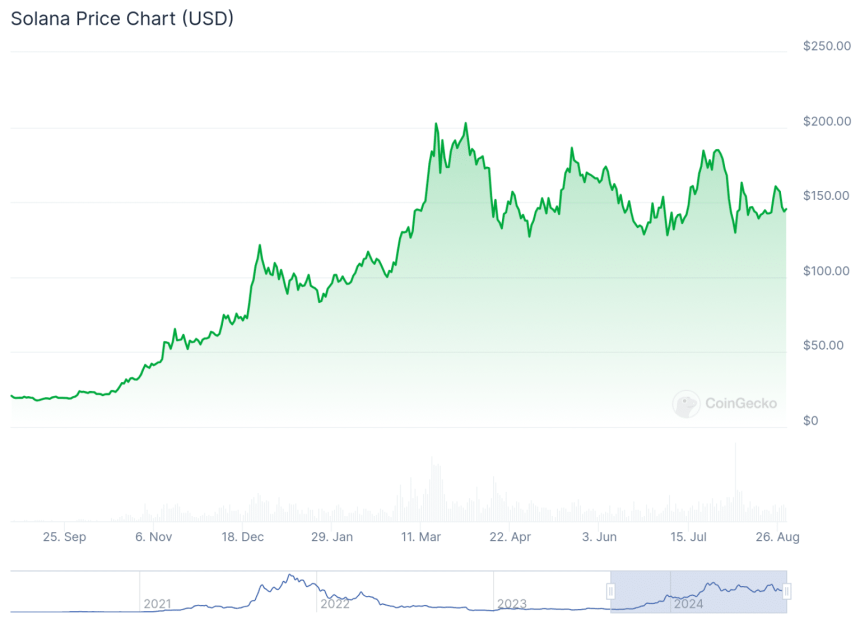The height and width of the screenshot is (628, 860).
Task: Grab the left range navigator handle
Action: coord(610,591)
